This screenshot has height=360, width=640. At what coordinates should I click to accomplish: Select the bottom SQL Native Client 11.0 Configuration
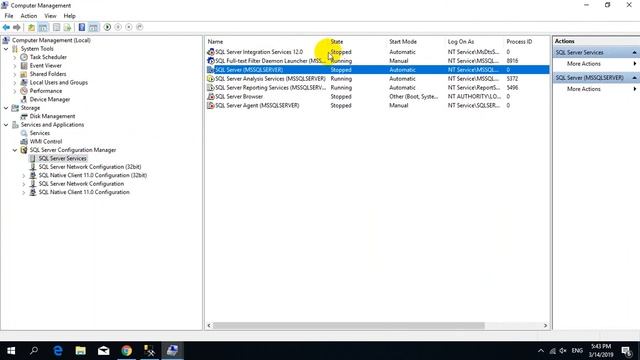84,192
